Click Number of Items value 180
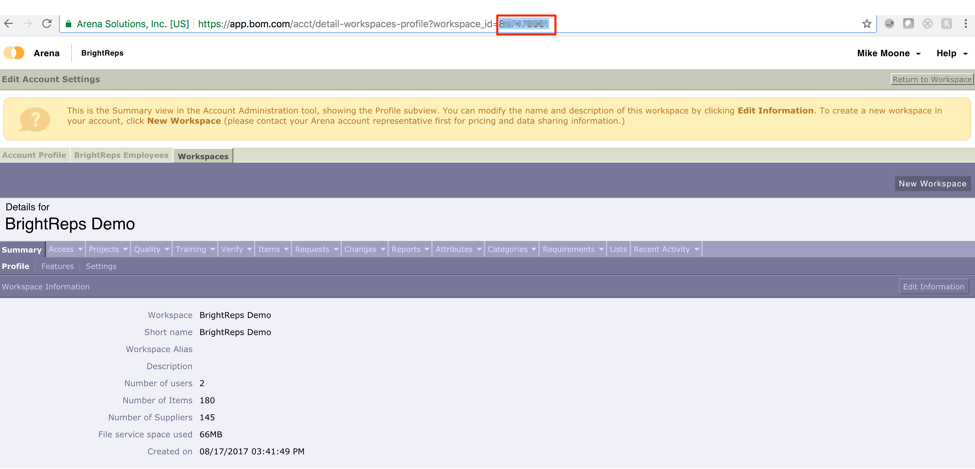975x469 pixels. click(207, 400)
